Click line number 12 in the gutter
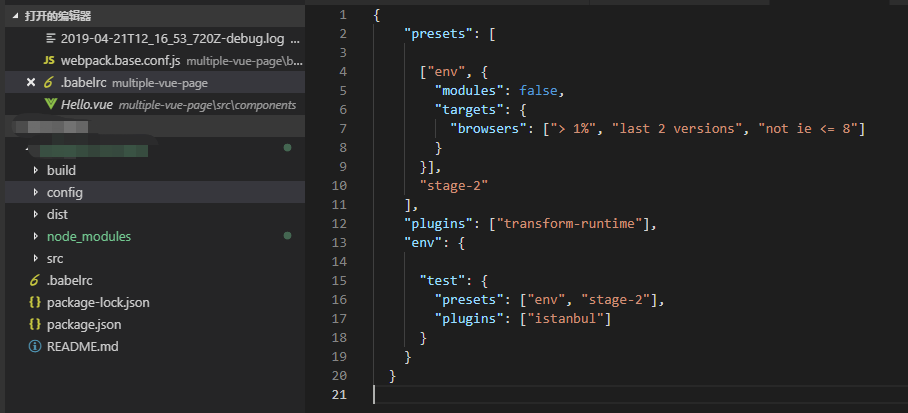 pyautogui.click(x=342, y=223)
